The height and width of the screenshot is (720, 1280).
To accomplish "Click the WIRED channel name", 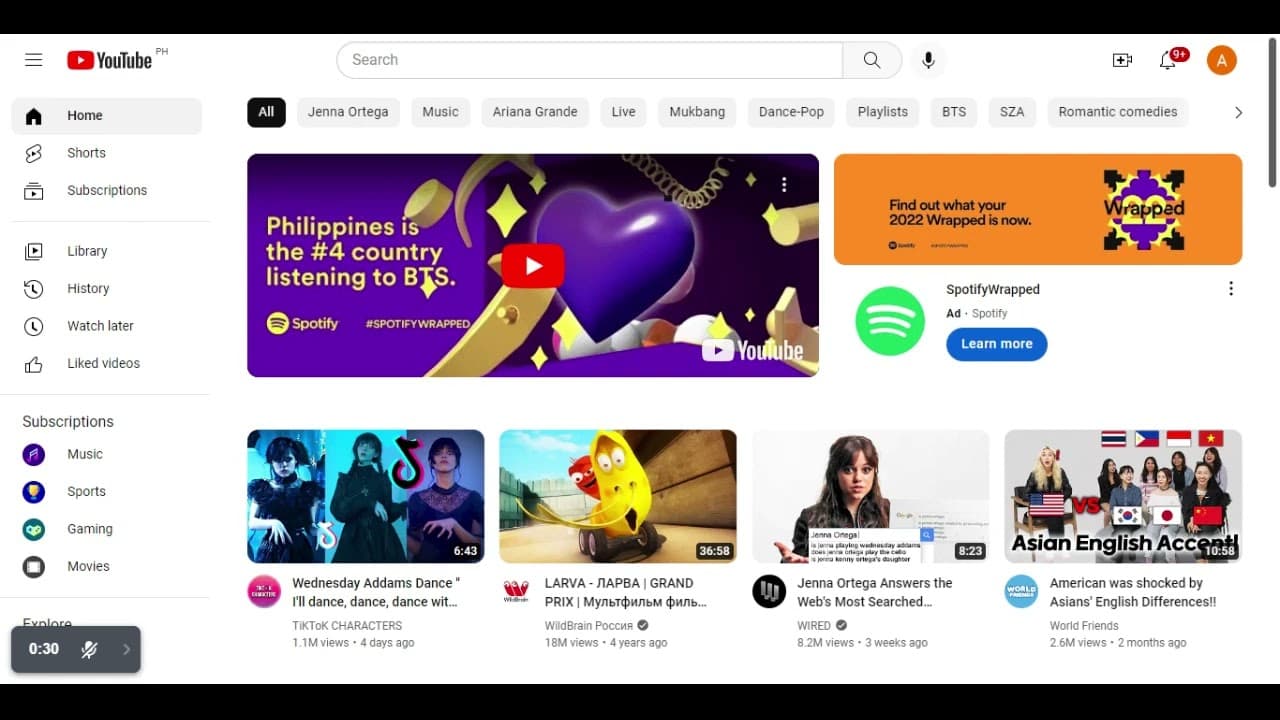I will [x=814, y=626].
